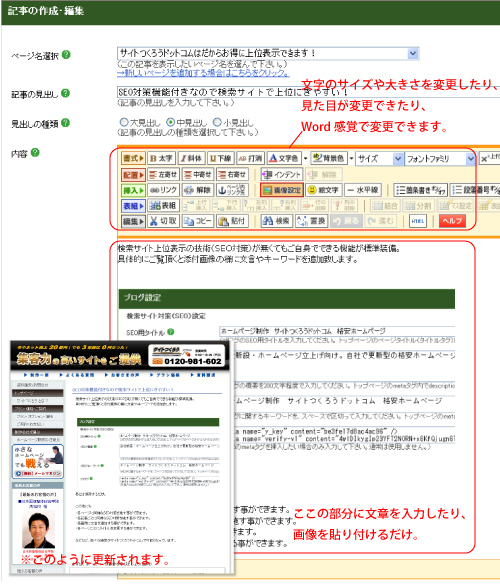Open cell settings with マス設定 button
Image resolution: width=500 pixels, height=584 pixels.
[455, 205]
